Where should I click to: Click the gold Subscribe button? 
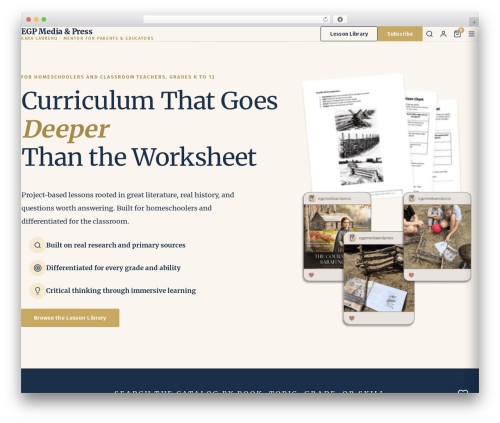pos(400,34)
